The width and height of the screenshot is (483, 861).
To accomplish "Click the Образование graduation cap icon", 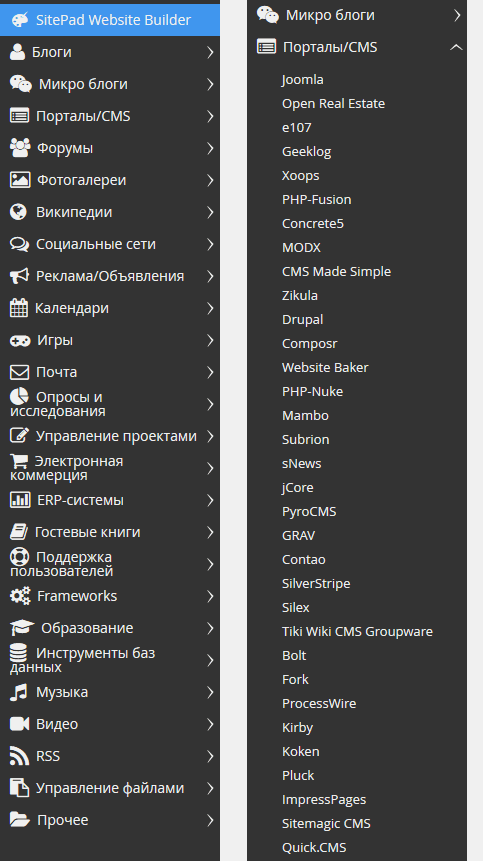I will click(22, 628).
